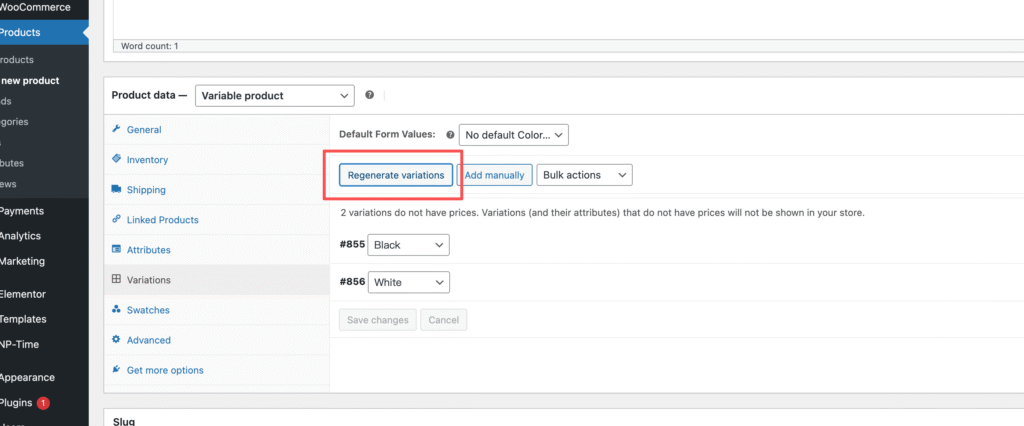Click the Swatches tab icon
This screenshot has height=426, width=1024.
point(117,310)
